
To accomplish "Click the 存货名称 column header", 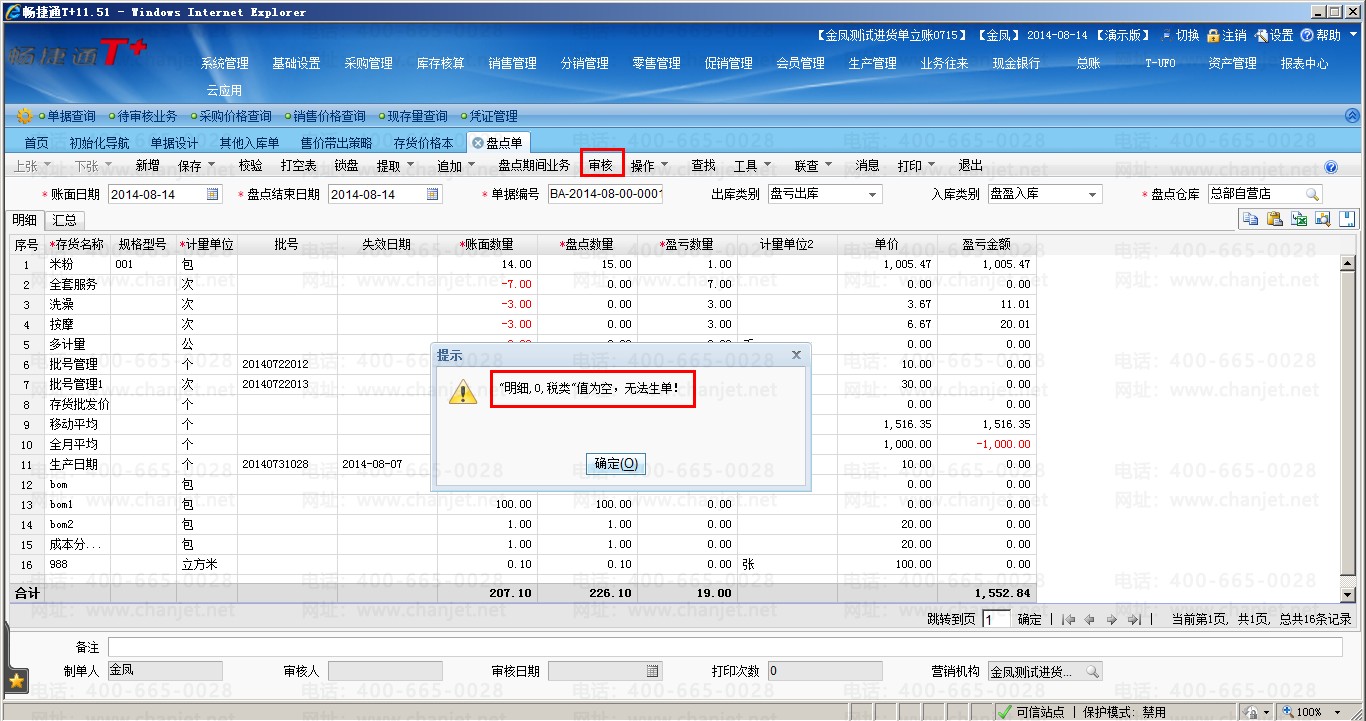I will click(77, 245).
